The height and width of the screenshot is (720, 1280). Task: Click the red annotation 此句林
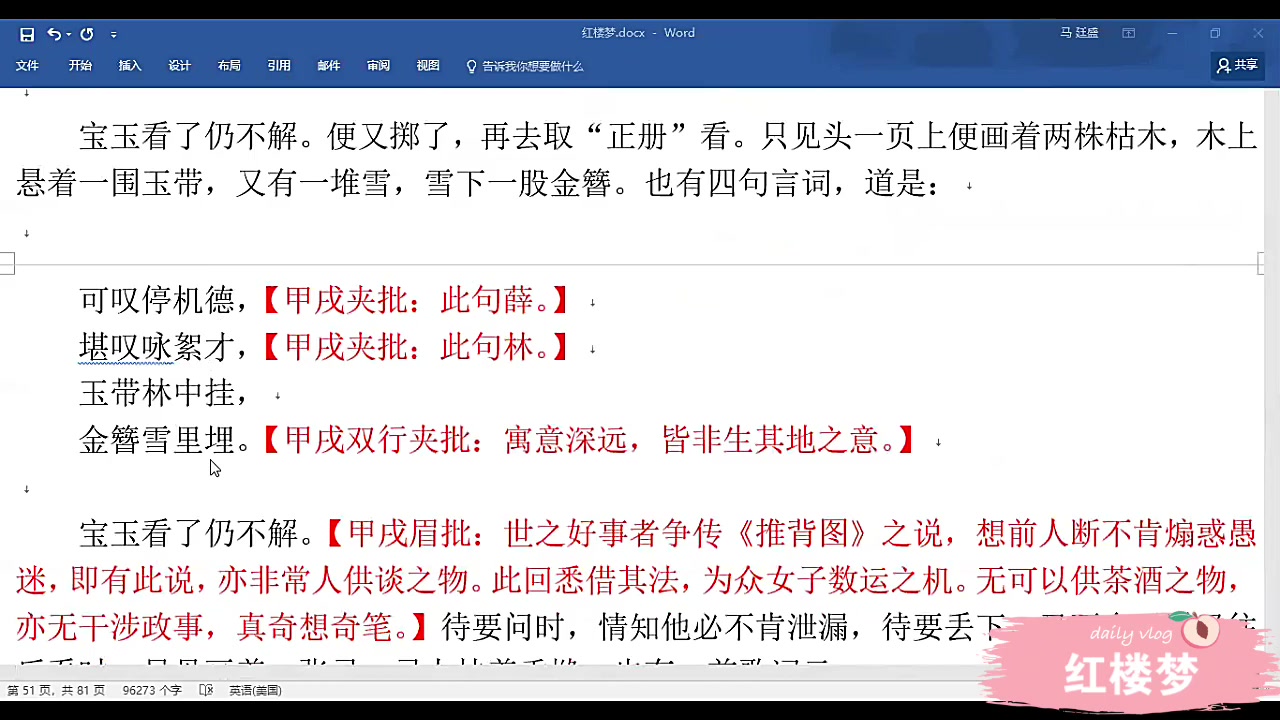coord(486,347)
